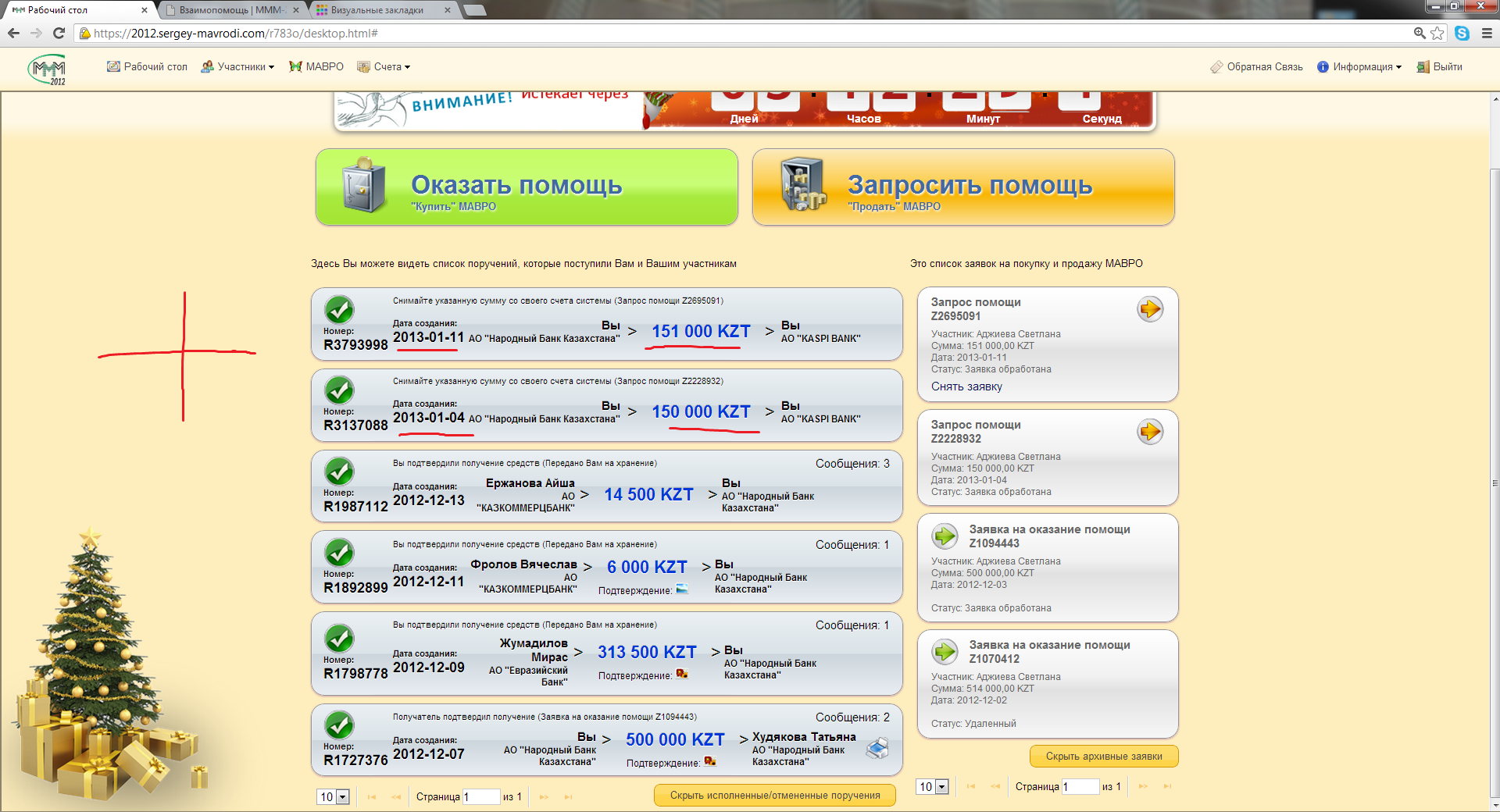Click next page arrow under orders list

[544, 797]
